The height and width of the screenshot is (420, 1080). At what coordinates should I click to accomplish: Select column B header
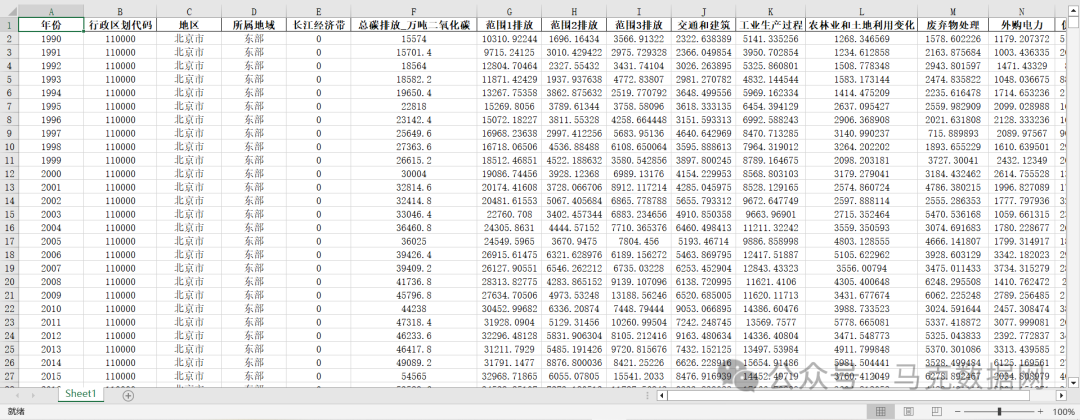(120, 12)
